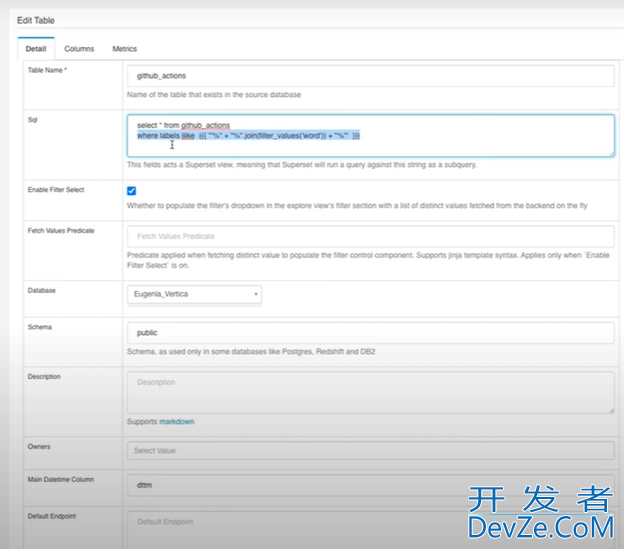624x549 pixels.
Task: Uncheck Enable Filter Select checkbox
Action: [x=131, y=191]
